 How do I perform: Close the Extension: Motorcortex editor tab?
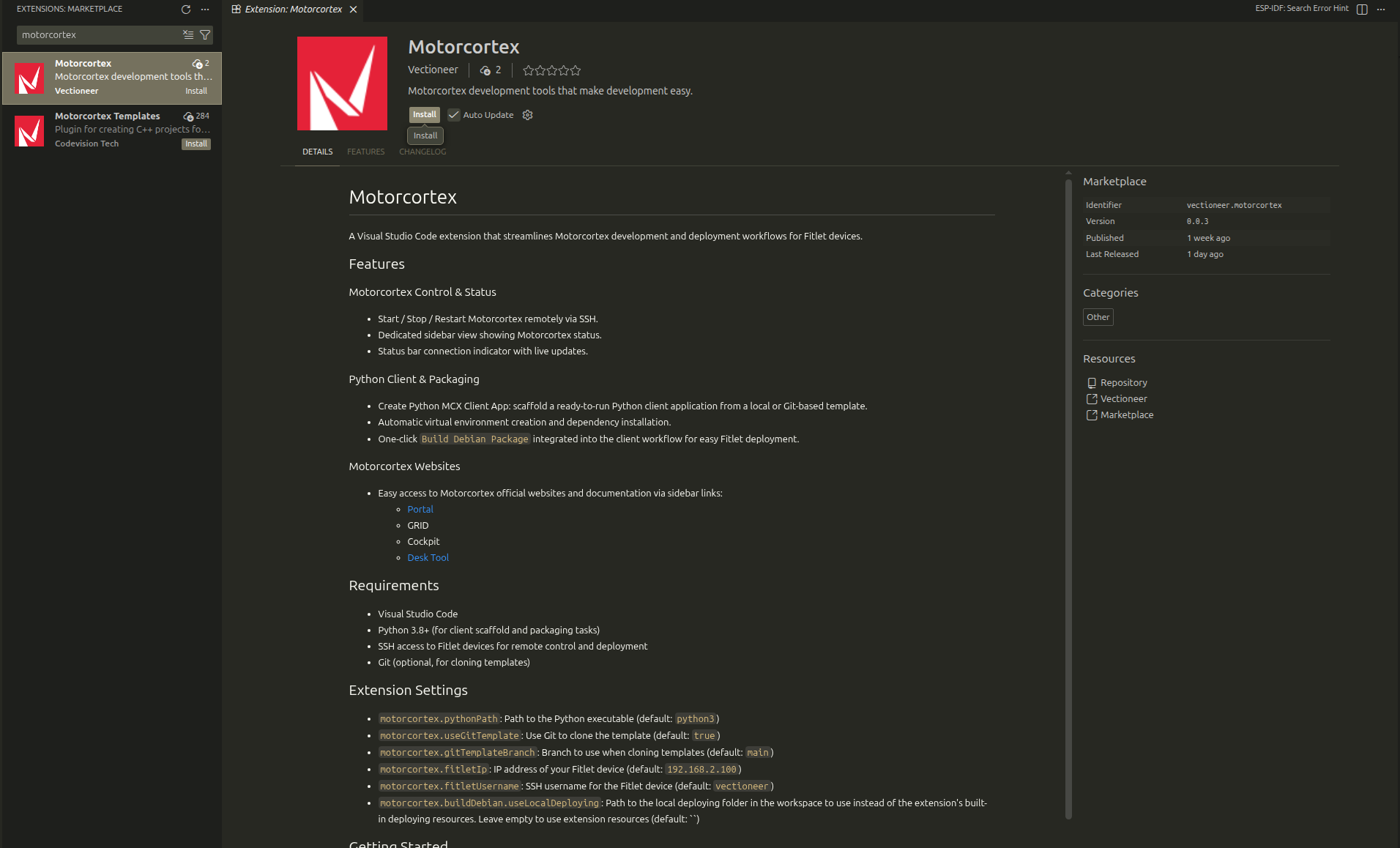[x=354, y=10]
